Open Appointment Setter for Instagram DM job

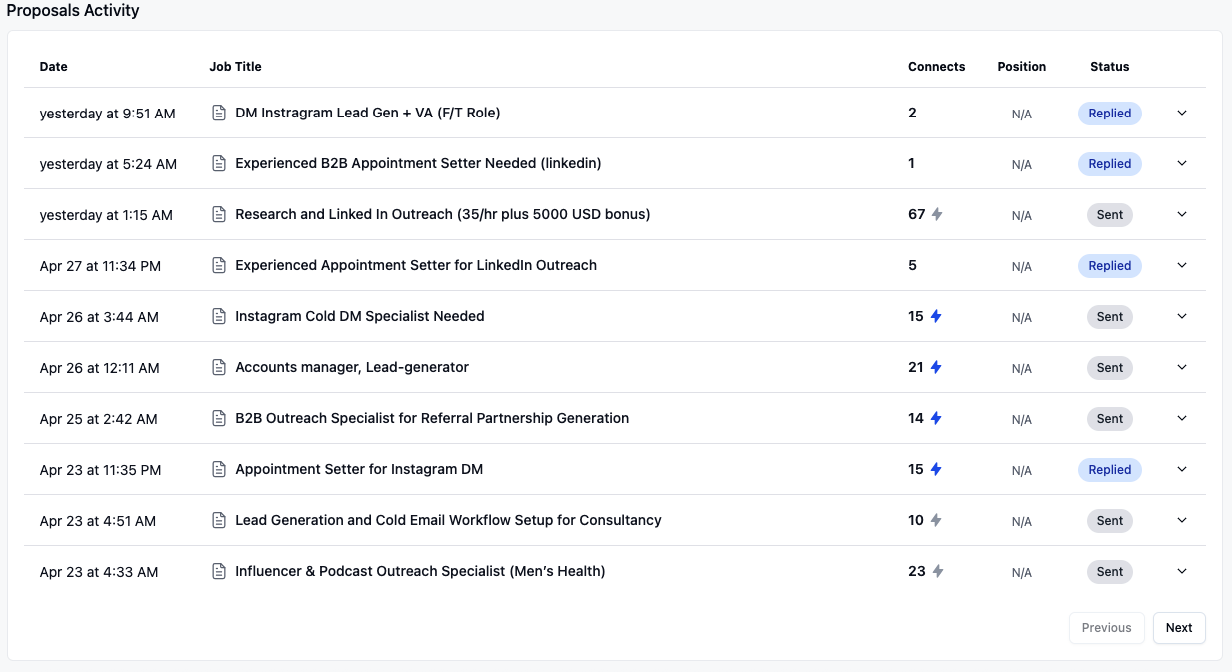(359, 469)
